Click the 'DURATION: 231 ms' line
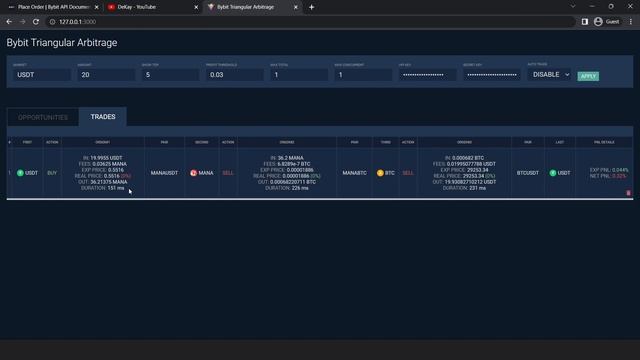This screenshot has width=640, height=360. (x=464, y=188)
